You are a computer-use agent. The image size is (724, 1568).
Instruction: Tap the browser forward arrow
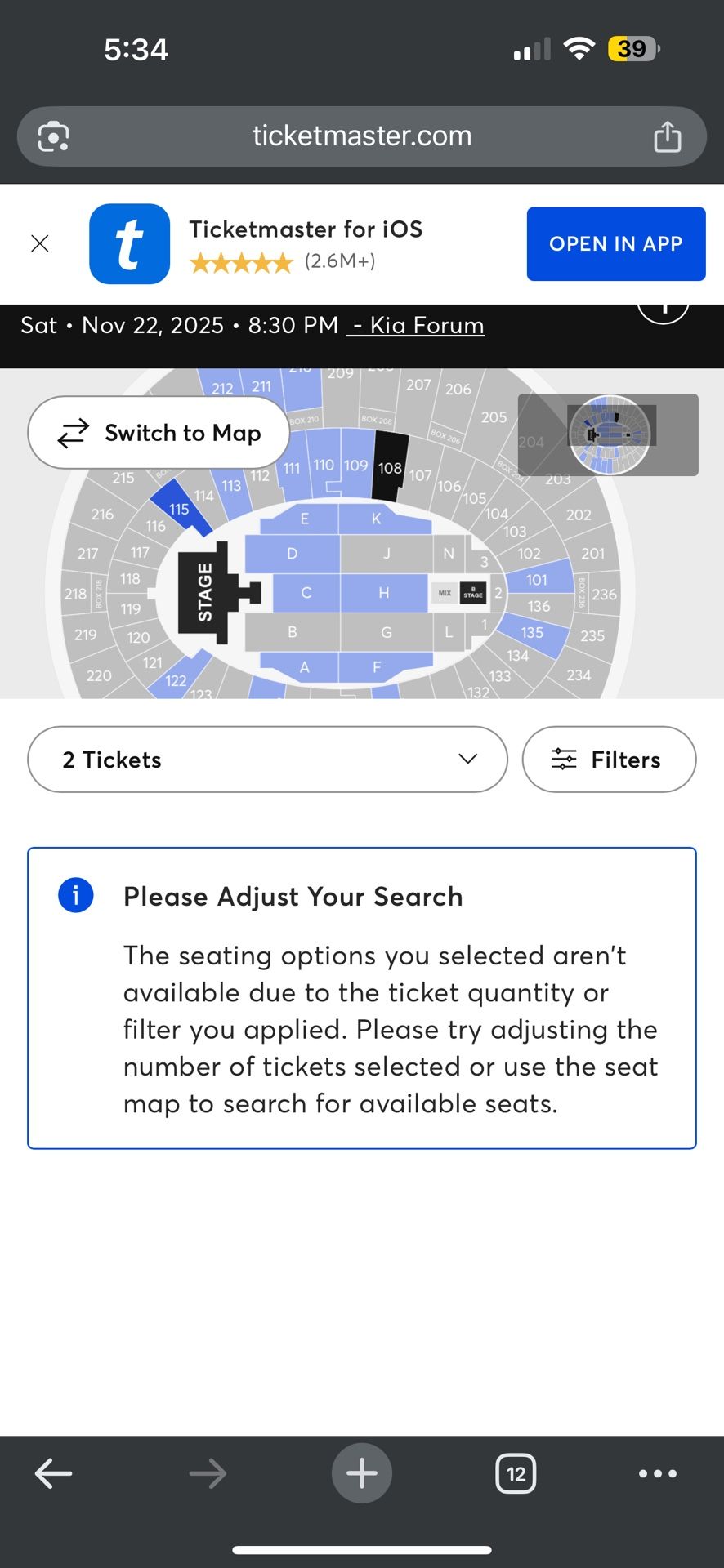coord(208,1473)
